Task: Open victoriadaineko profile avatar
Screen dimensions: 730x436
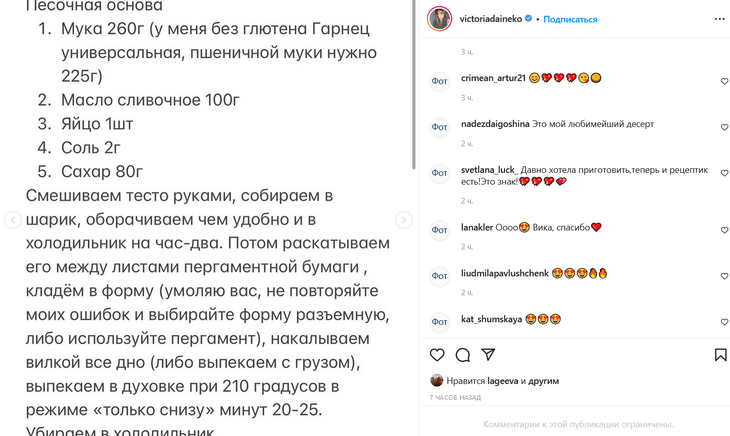Action: pyautogui.click(x=439, y=19)
